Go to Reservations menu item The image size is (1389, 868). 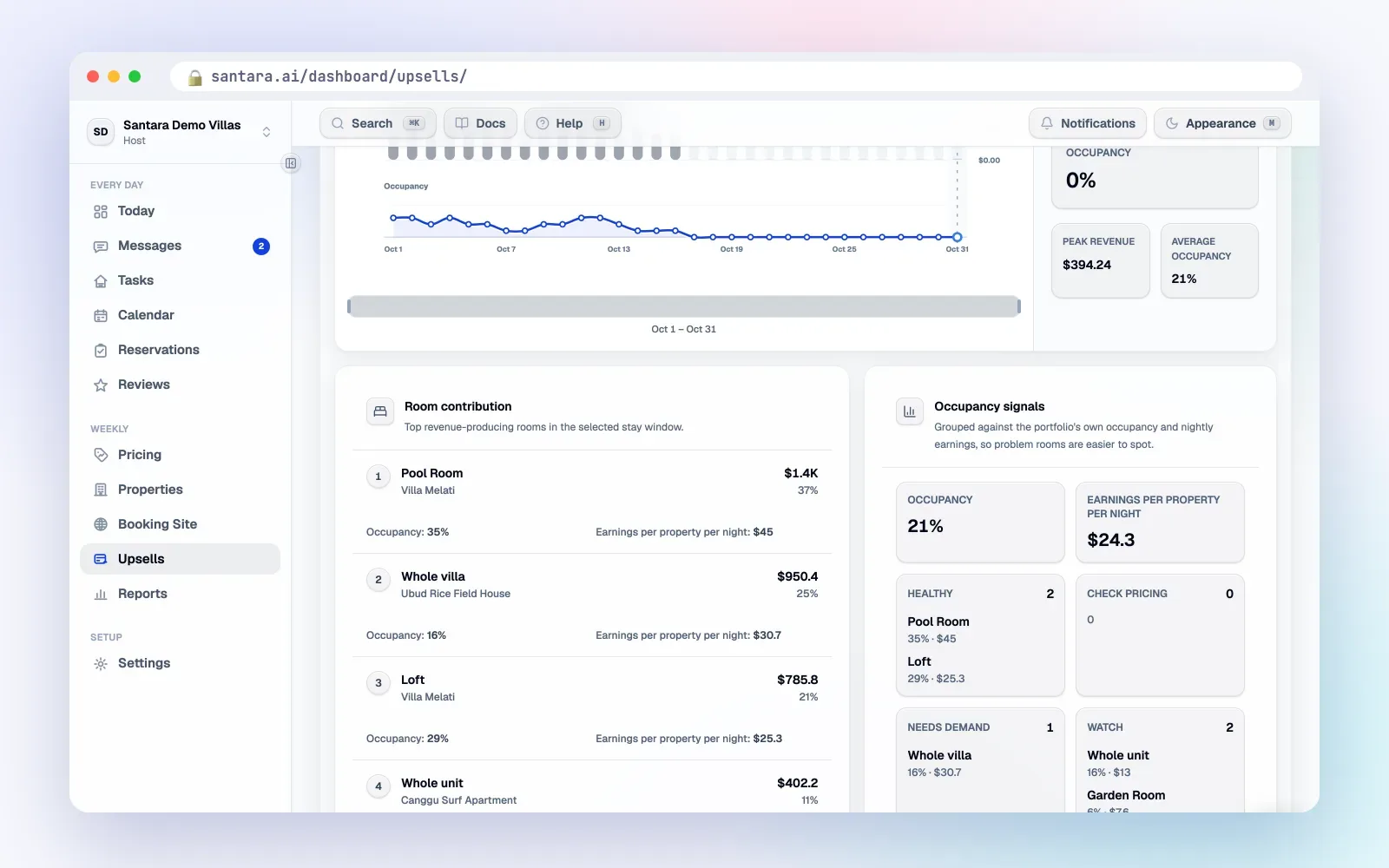click(181, 350)
